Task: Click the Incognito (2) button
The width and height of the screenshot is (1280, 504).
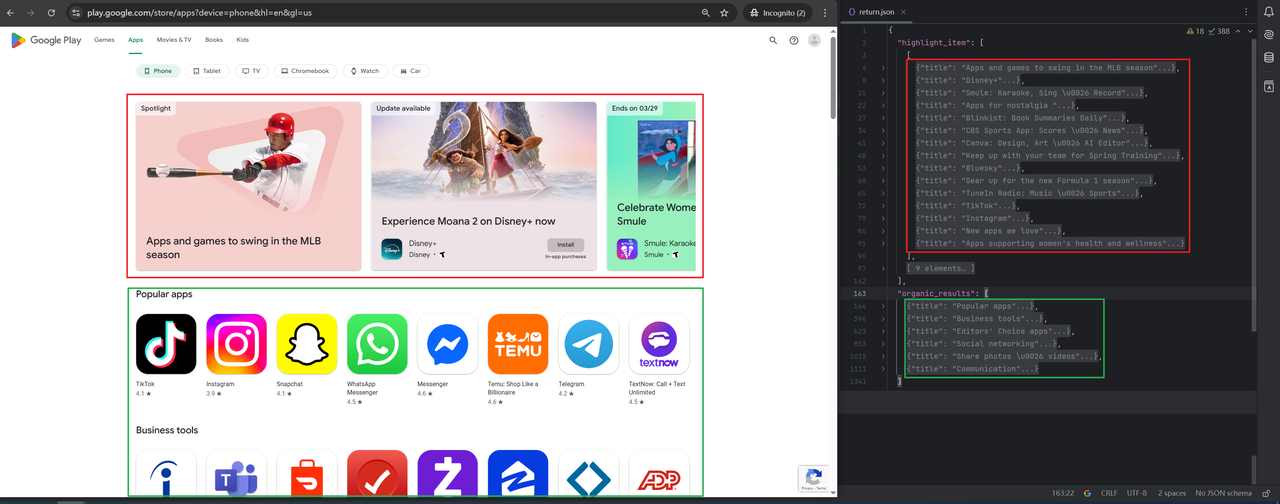Action: (779, 13)
